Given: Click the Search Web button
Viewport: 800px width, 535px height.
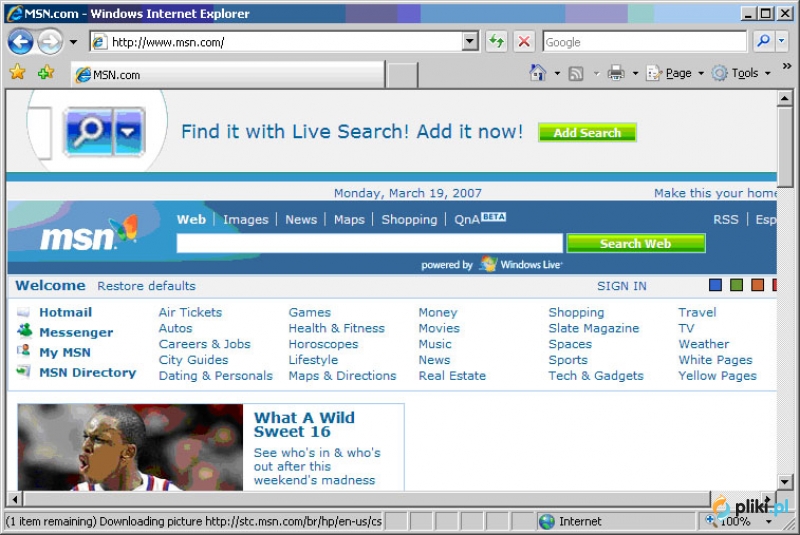Looking at the screenshot, I should coord(636,244).
